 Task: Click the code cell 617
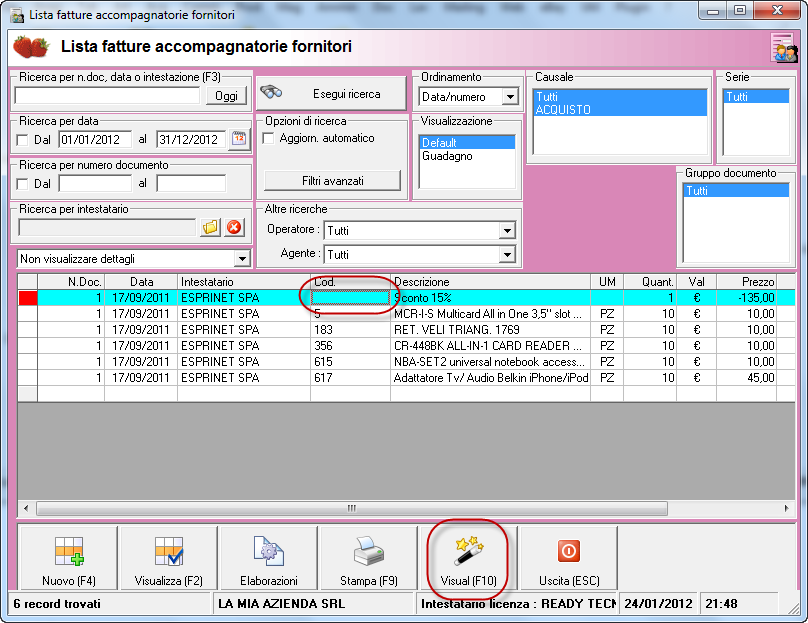[350, 378]
